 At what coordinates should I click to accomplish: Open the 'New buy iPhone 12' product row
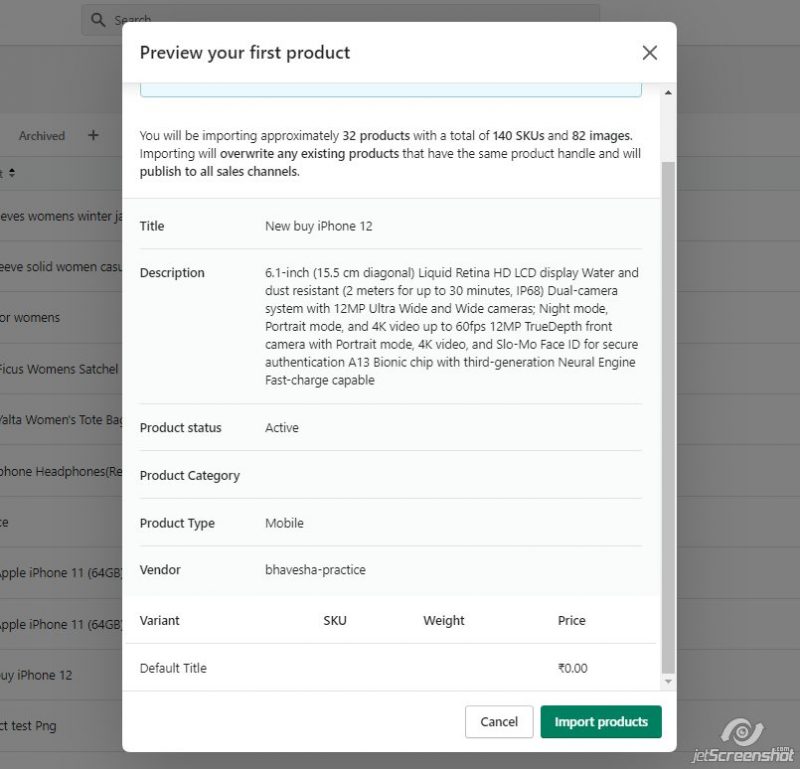point(35,675)
